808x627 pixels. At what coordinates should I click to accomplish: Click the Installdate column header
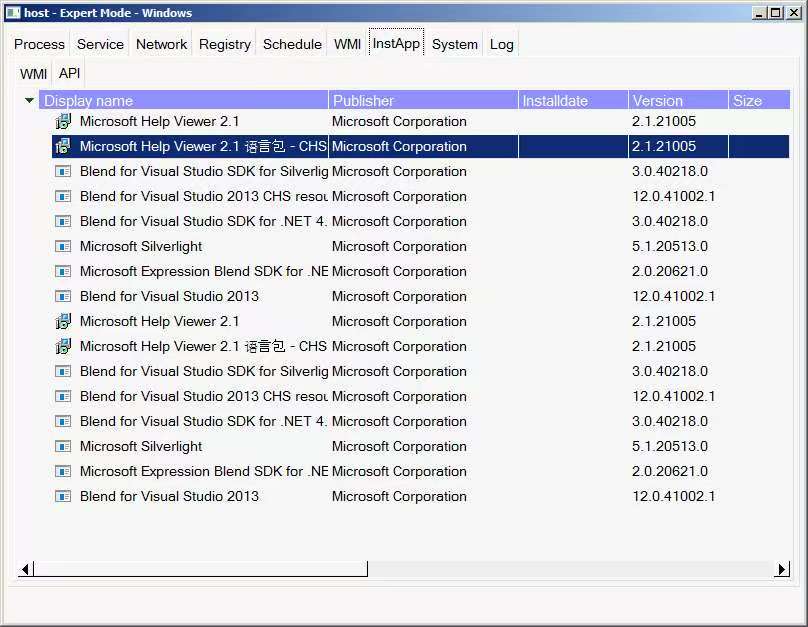coord(573,101)
